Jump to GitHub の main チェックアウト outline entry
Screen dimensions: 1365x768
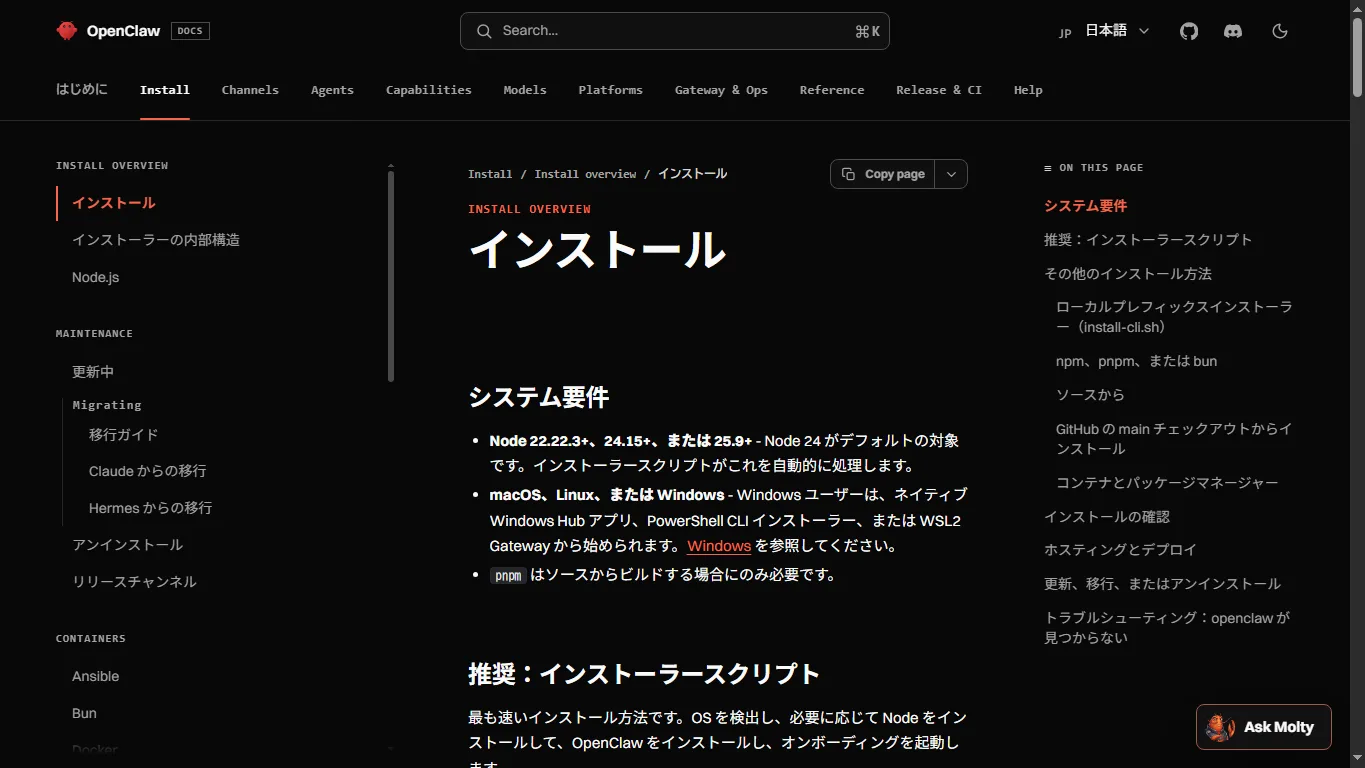point(1174,439)
